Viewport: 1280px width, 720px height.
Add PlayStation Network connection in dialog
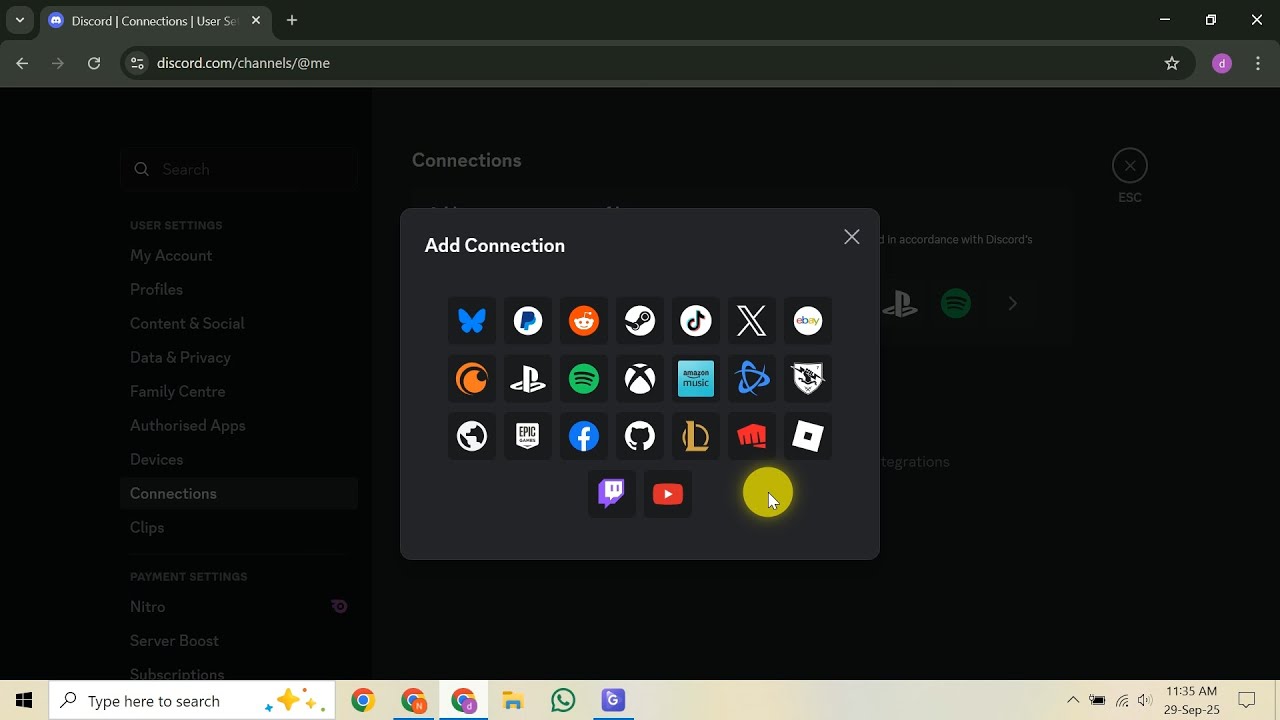pyautogui.click(x=528, y=379)
